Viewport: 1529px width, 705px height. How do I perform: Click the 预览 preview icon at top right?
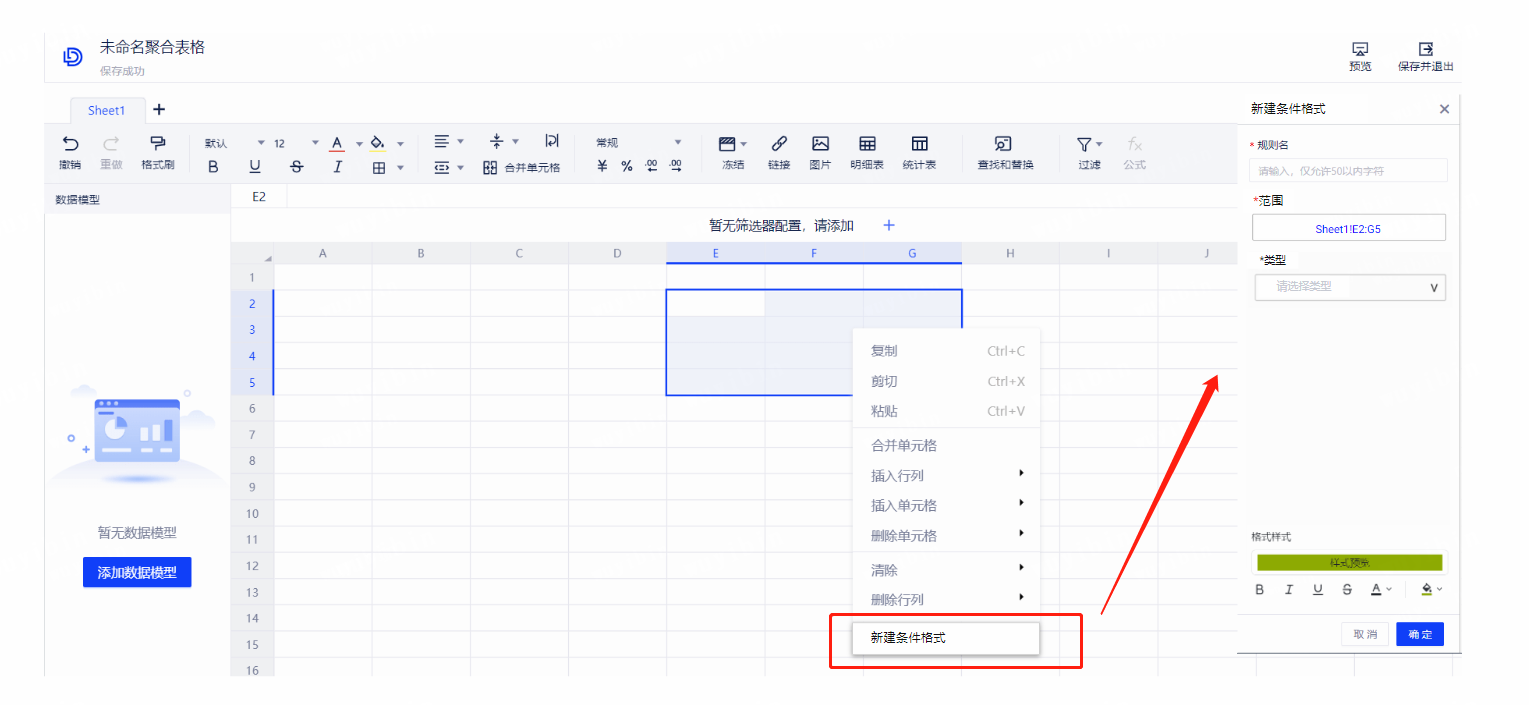1360,50
